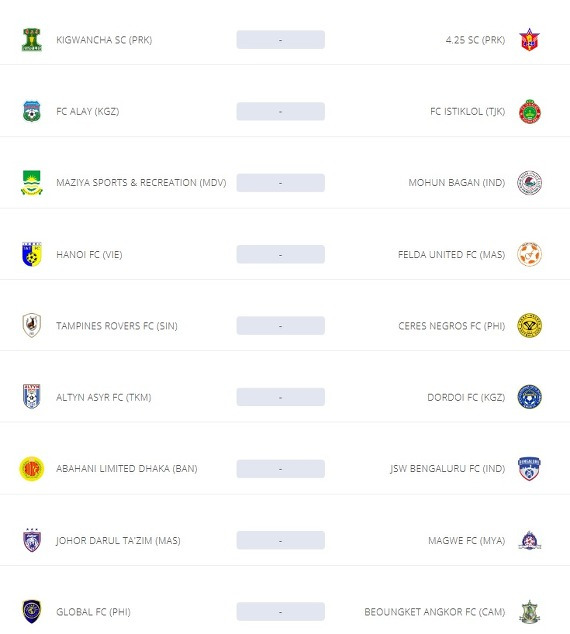Click the Magwe FC team name
The width and height of the screenshot is (570, 634).
[467, 540]
